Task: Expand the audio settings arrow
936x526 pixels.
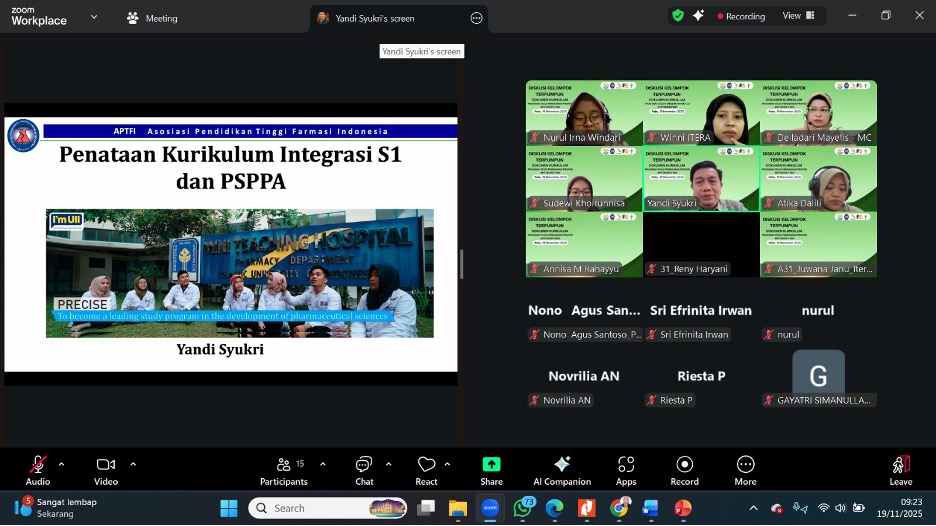Action: click(x=62, y=464)
